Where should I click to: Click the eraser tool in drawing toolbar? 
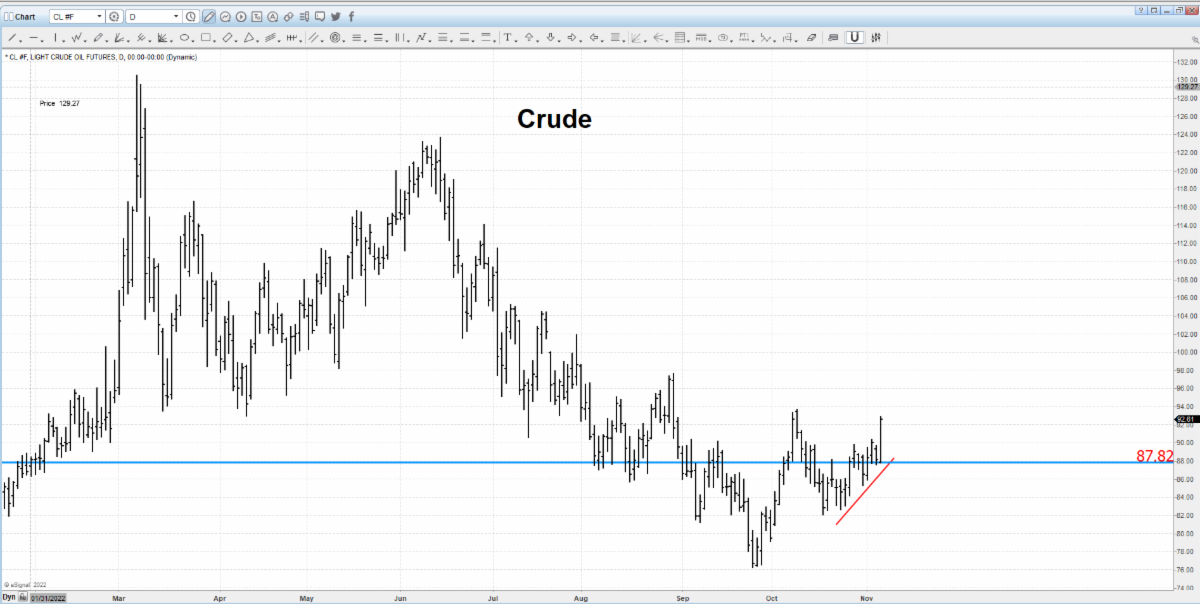coord(811,38)
